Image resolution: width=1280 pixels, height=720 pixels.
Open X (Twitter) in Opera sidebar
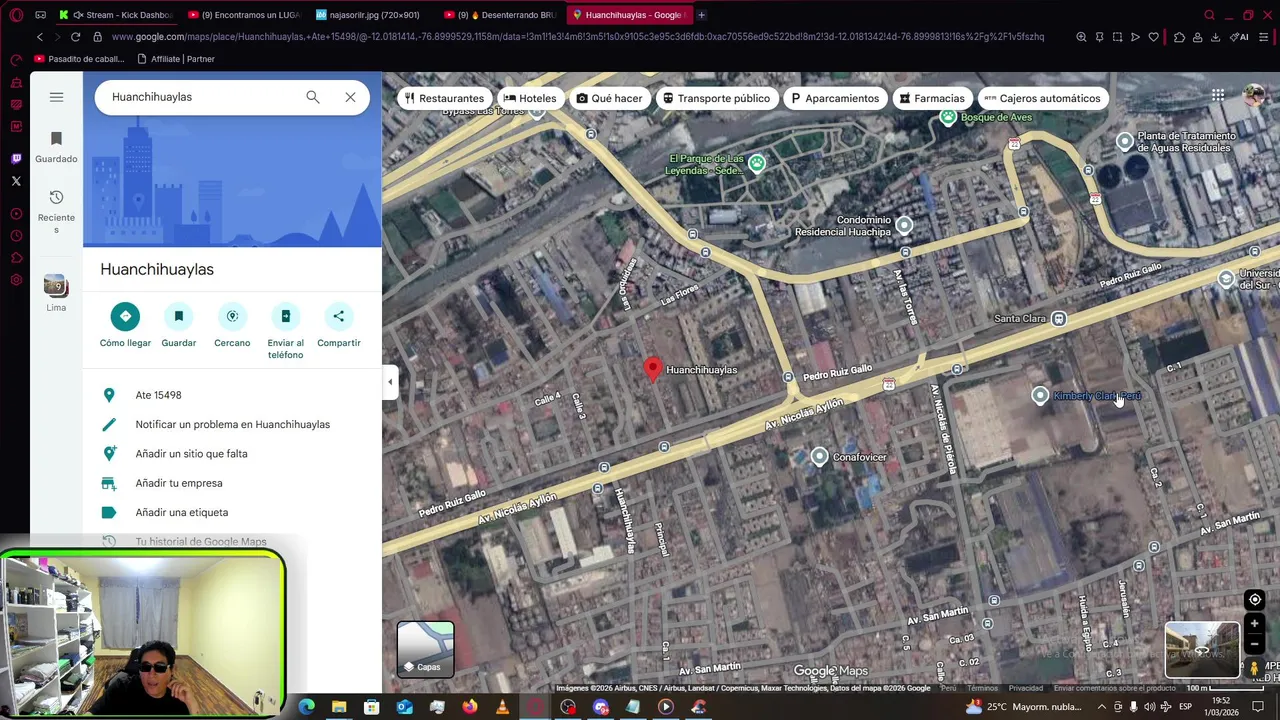pos(16,181)
